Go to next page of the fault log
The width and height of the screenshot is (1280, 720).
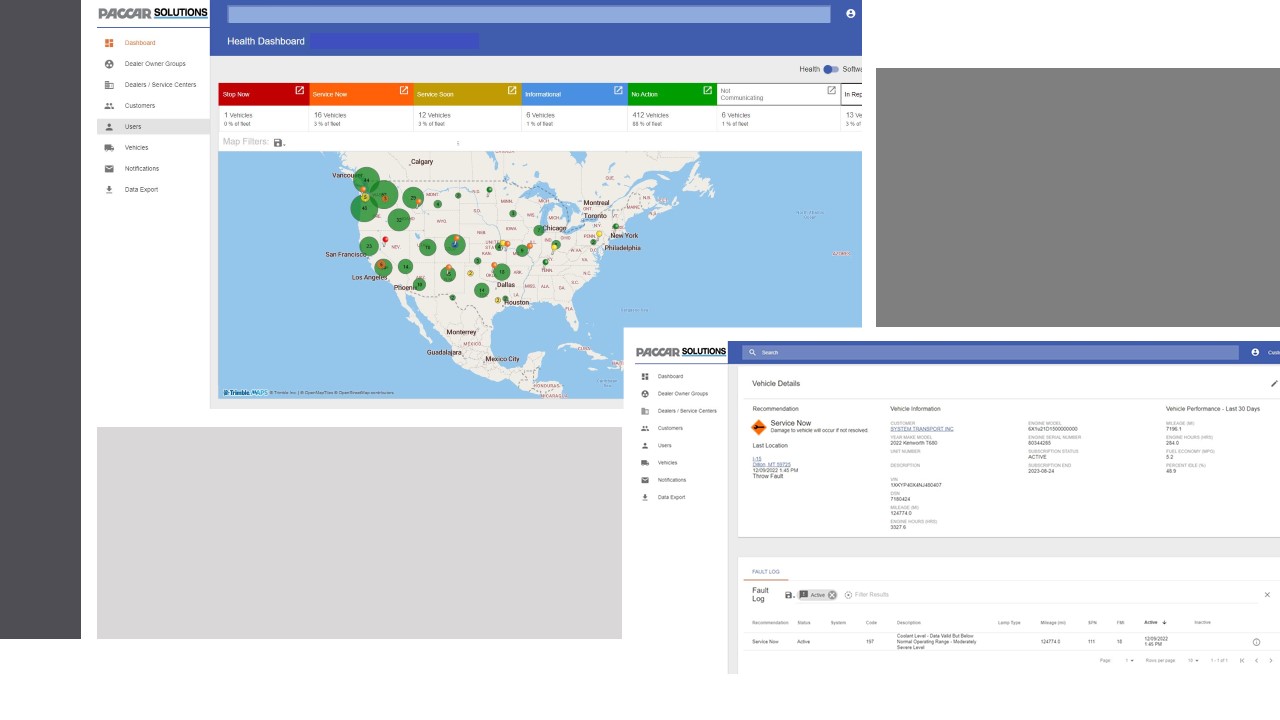(1271, 661)
